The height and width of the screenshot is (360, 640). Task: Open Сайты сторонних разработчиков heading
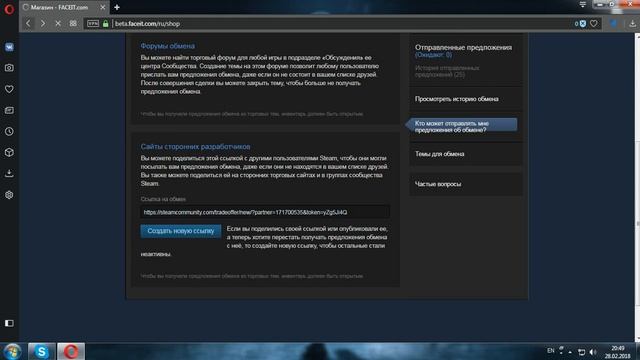[195, 147]
